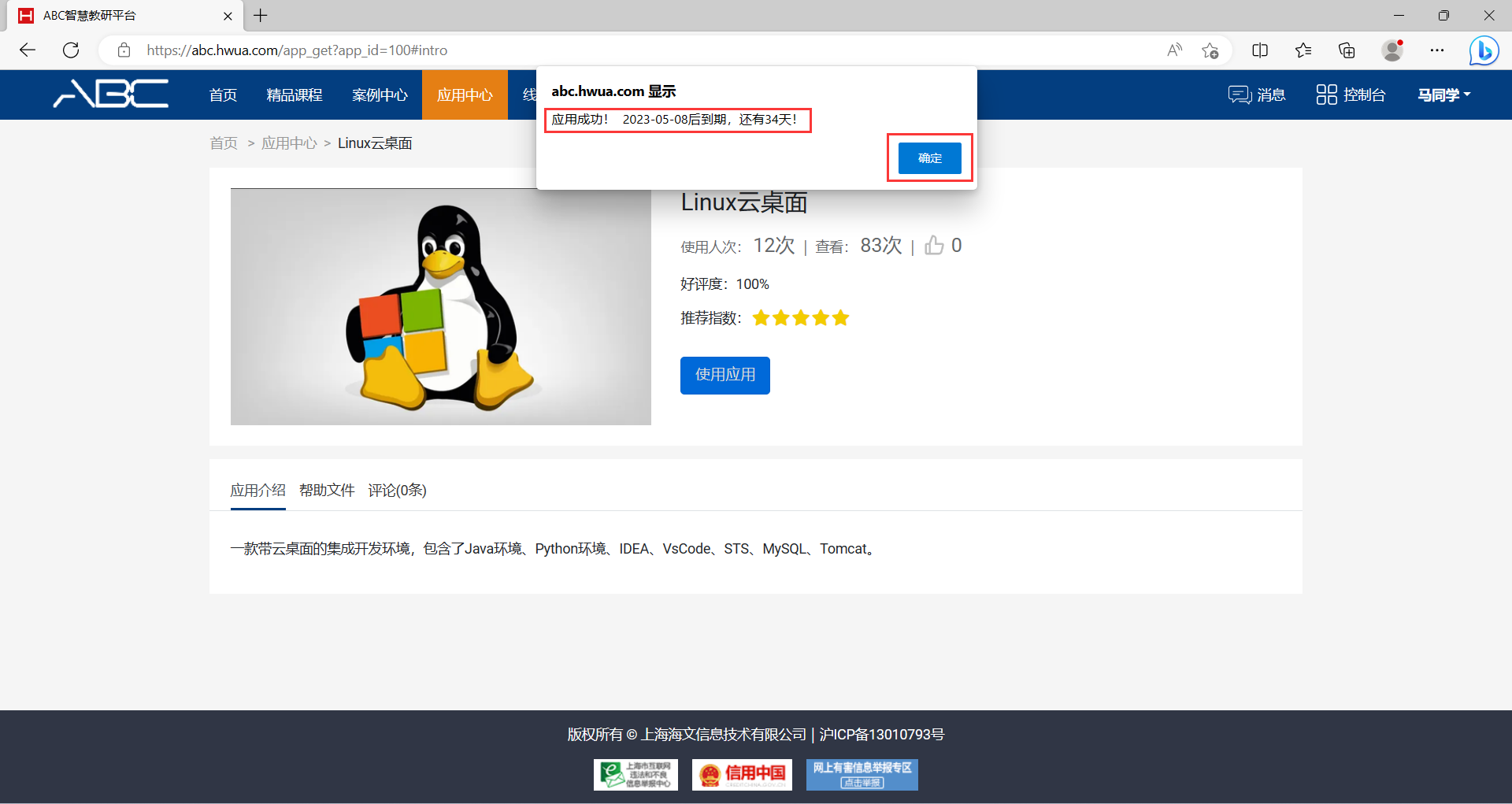
Task: Add this page to favorites star
Action: point(1210,50)
